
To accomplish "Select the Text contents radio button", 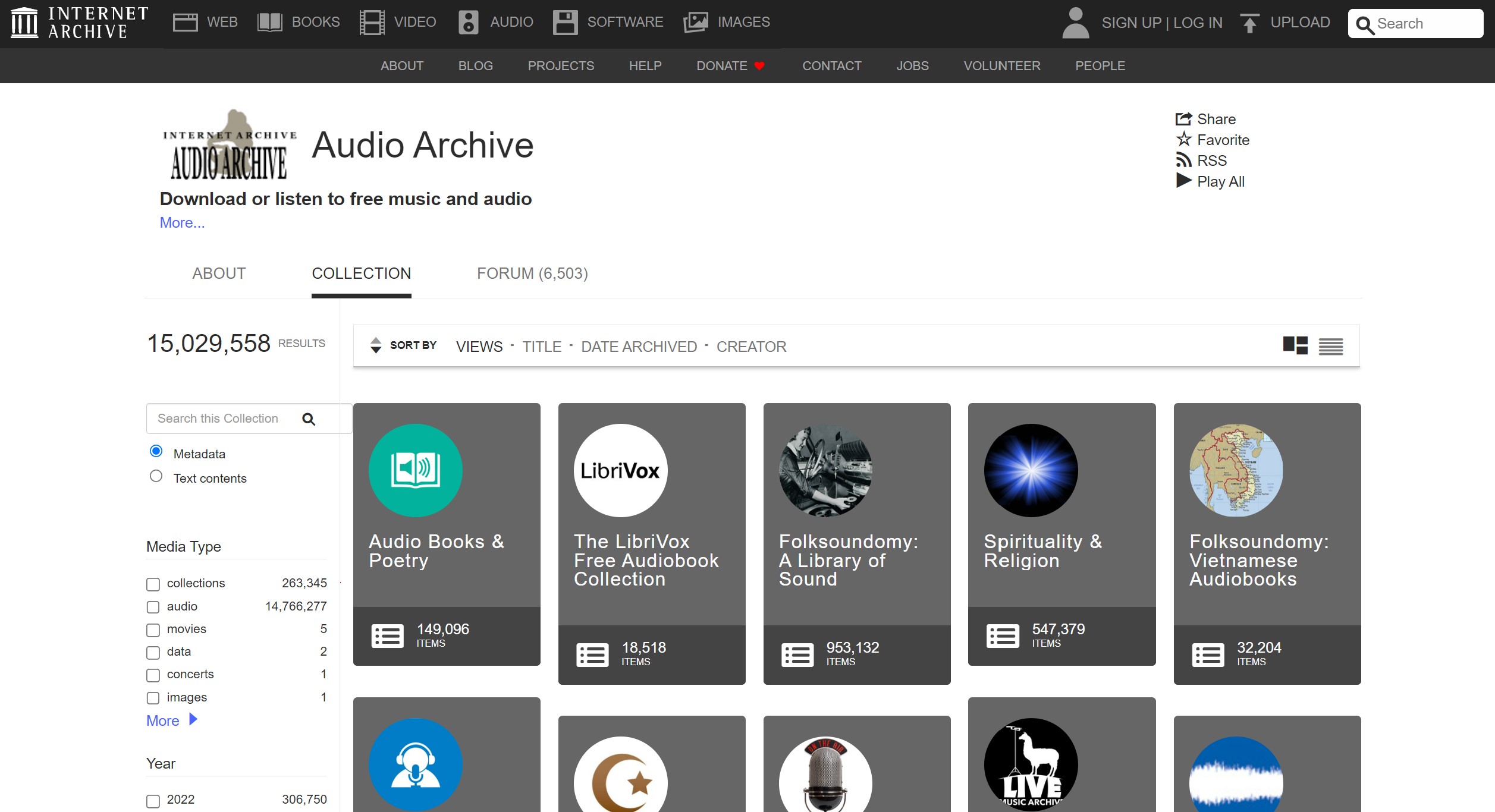I will click(x=156, y=476).
